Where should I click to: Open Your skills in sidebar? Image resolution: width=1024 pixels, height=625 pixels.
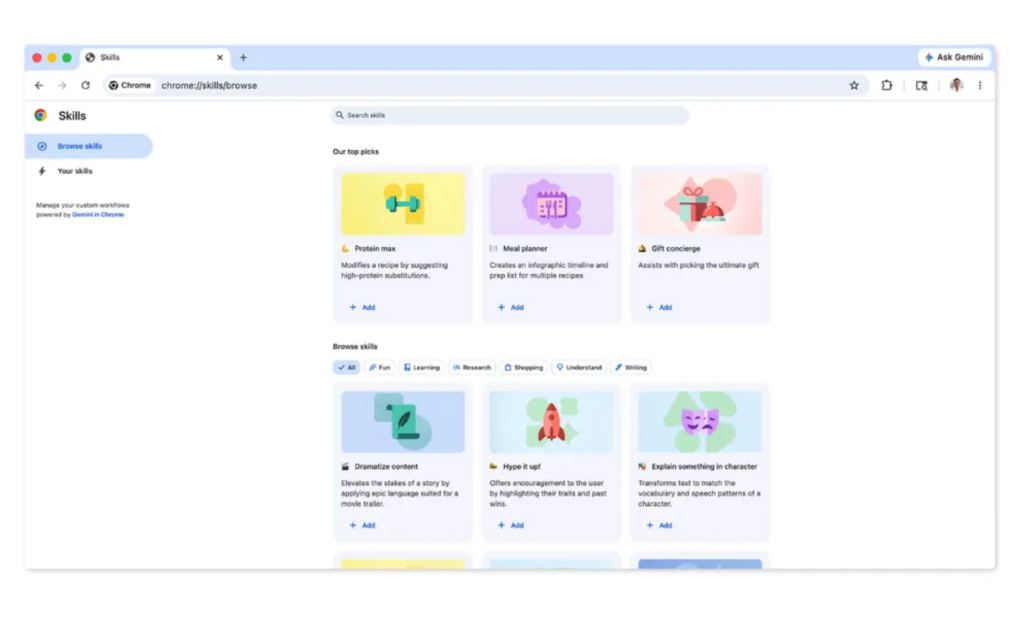click(75, 171)
